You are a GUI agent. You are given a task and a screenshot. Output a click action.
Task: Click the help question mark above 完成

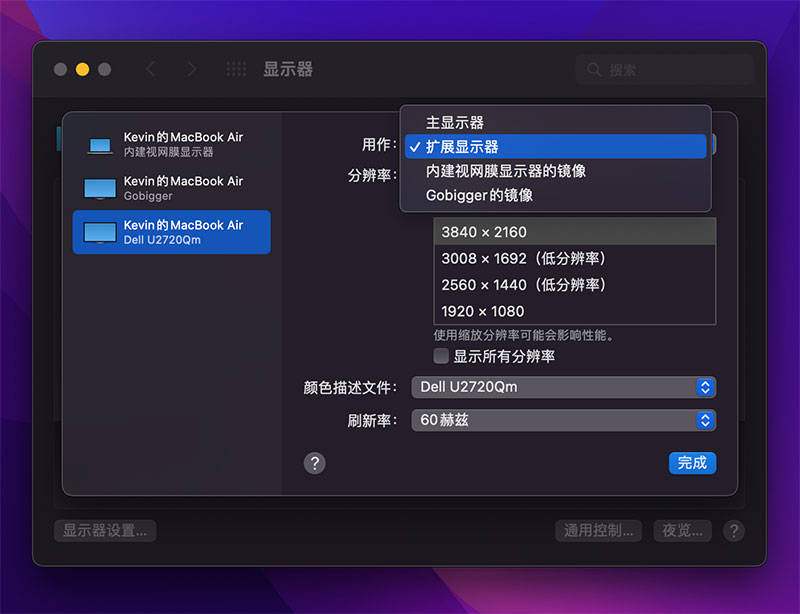point(315,463)
